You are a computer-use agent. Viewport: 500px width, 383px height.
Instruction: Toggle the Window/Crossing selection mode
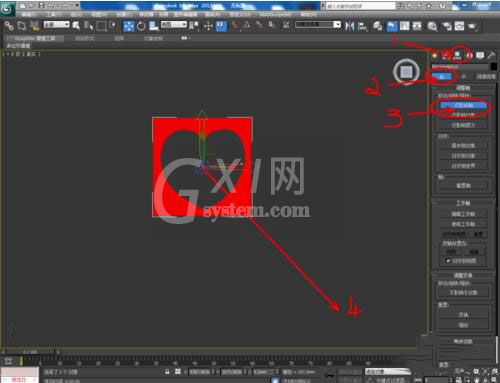point(113,26)
